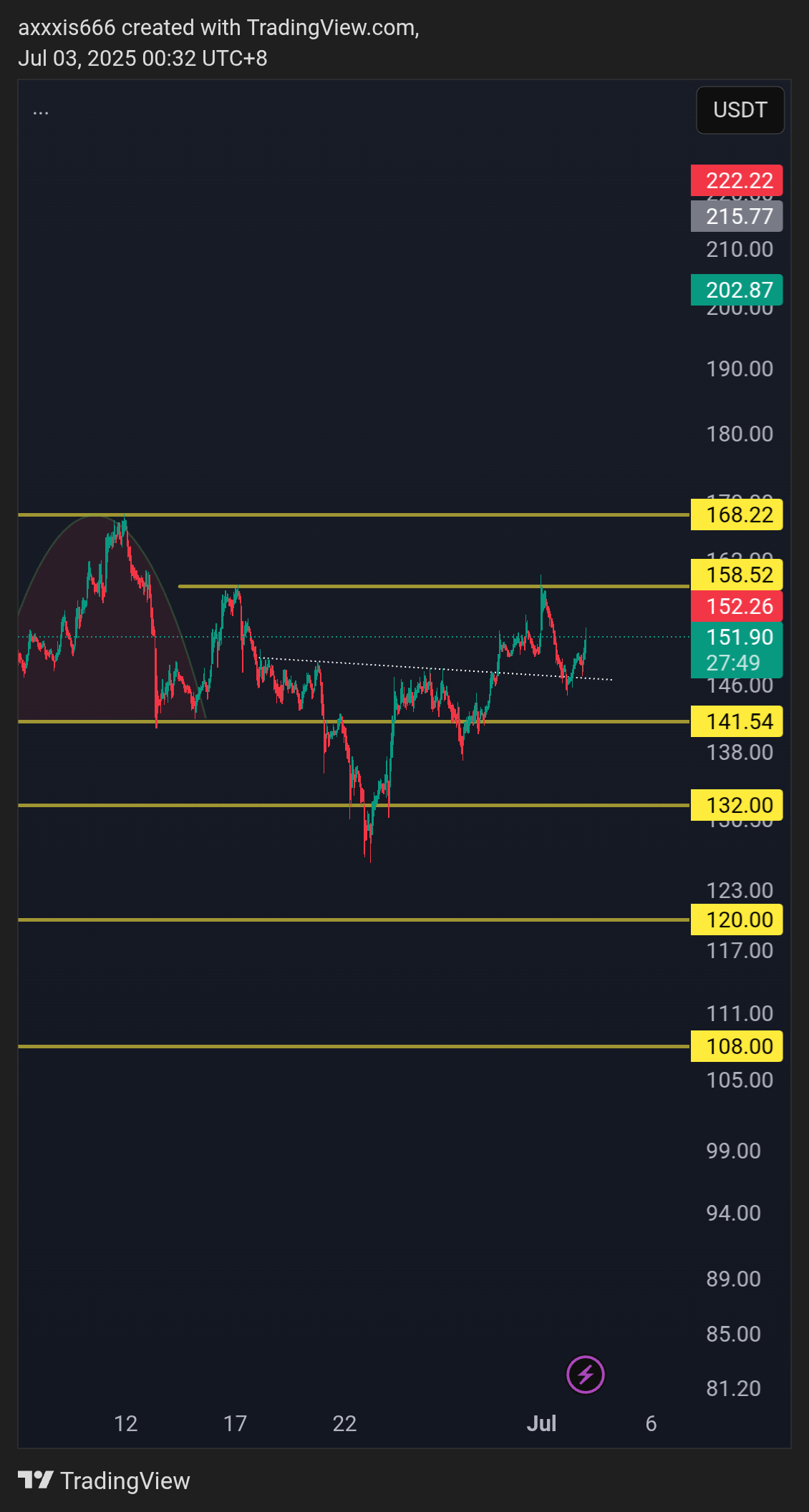Click the 111.00 price scale value
Image resolution: width=809 pixels, height=1512 pixels.
740,1013
